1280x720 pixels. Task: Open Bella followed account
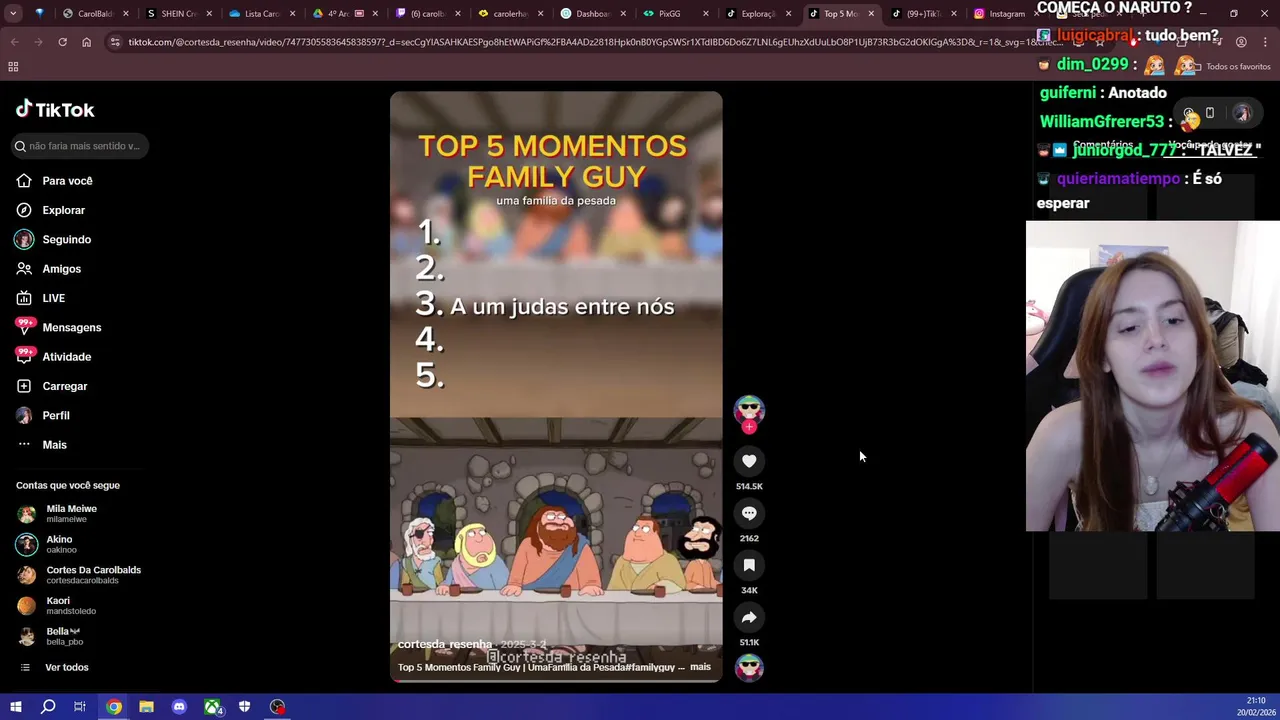point(50,636)
